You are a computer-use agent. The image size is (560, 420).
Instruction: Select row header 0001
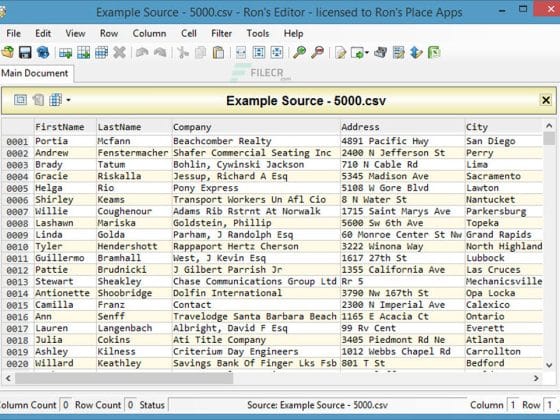click(17, 141)
